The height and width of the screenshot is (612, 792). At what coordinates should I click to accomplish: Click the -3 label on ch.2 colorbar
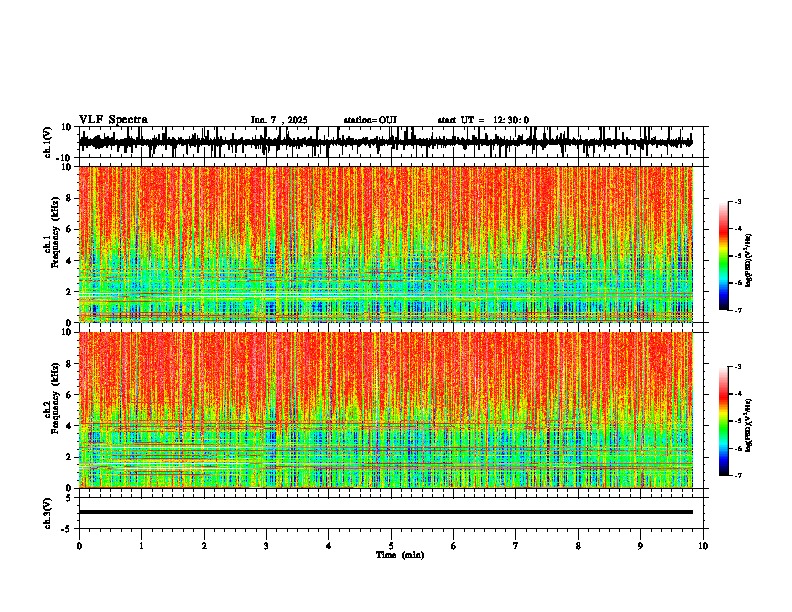(737, 367)
